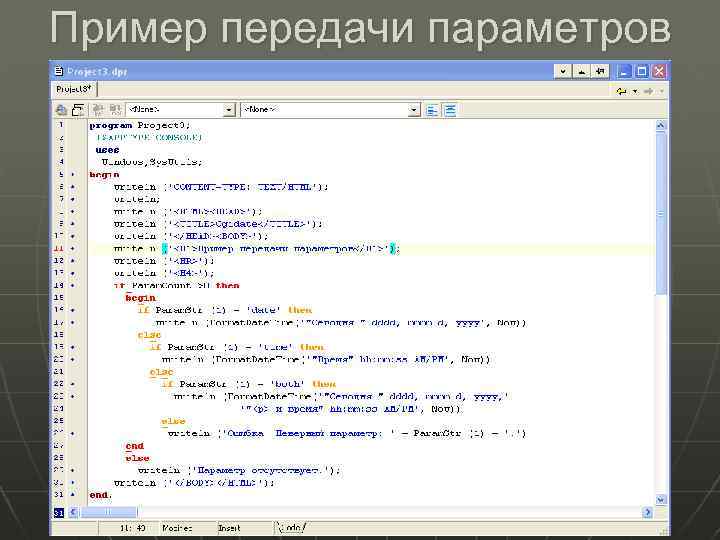
Task: Click the horizontal scrollbar thumb
Action: pyautogui.click(x=108, y=512)
